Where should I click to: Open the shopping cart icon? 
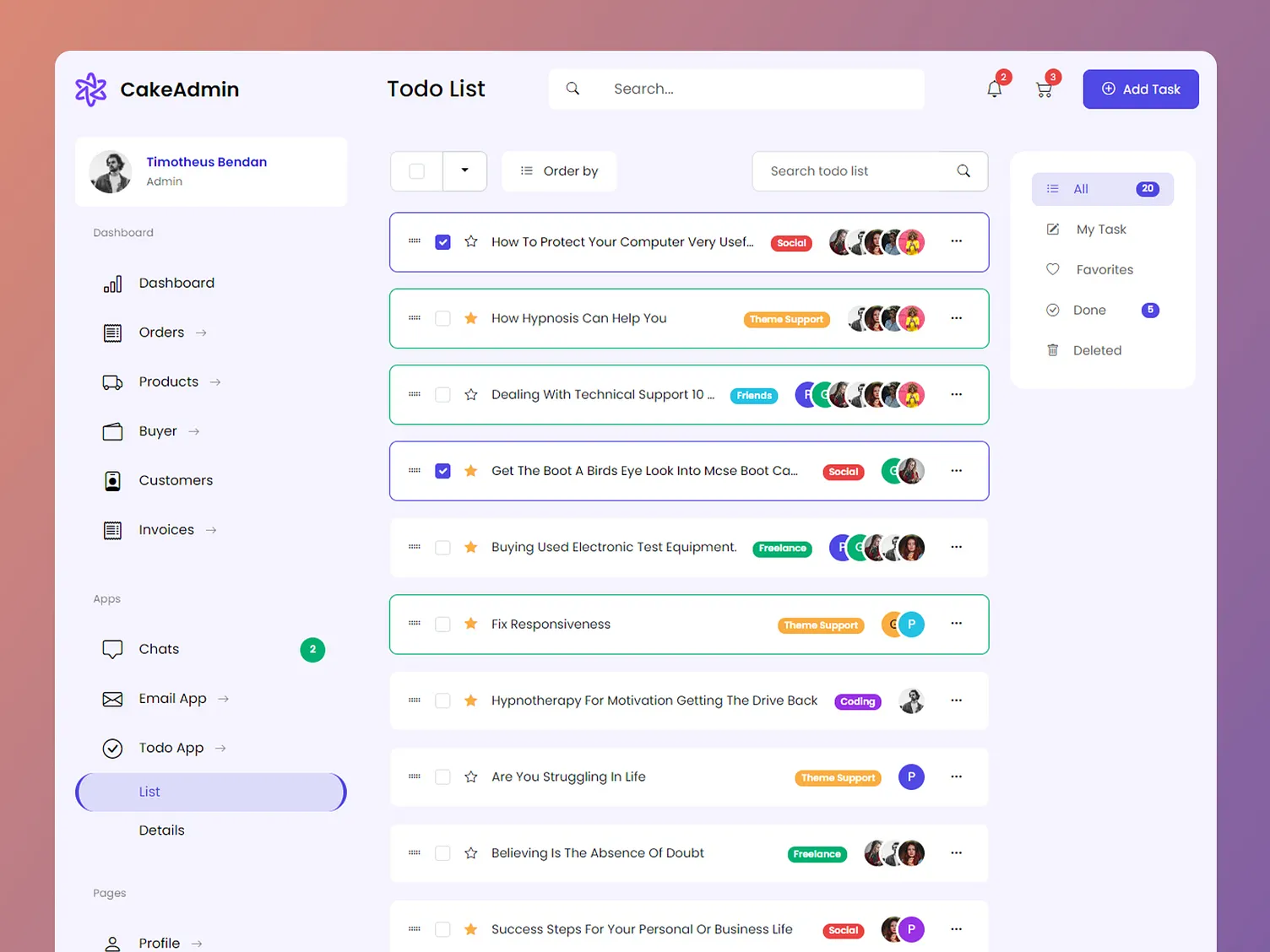(x=1044, y=88)
